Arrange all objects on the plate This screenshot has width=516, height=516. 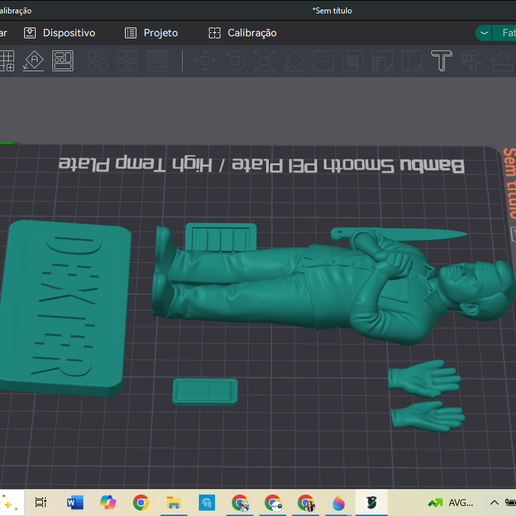[63, 61]
